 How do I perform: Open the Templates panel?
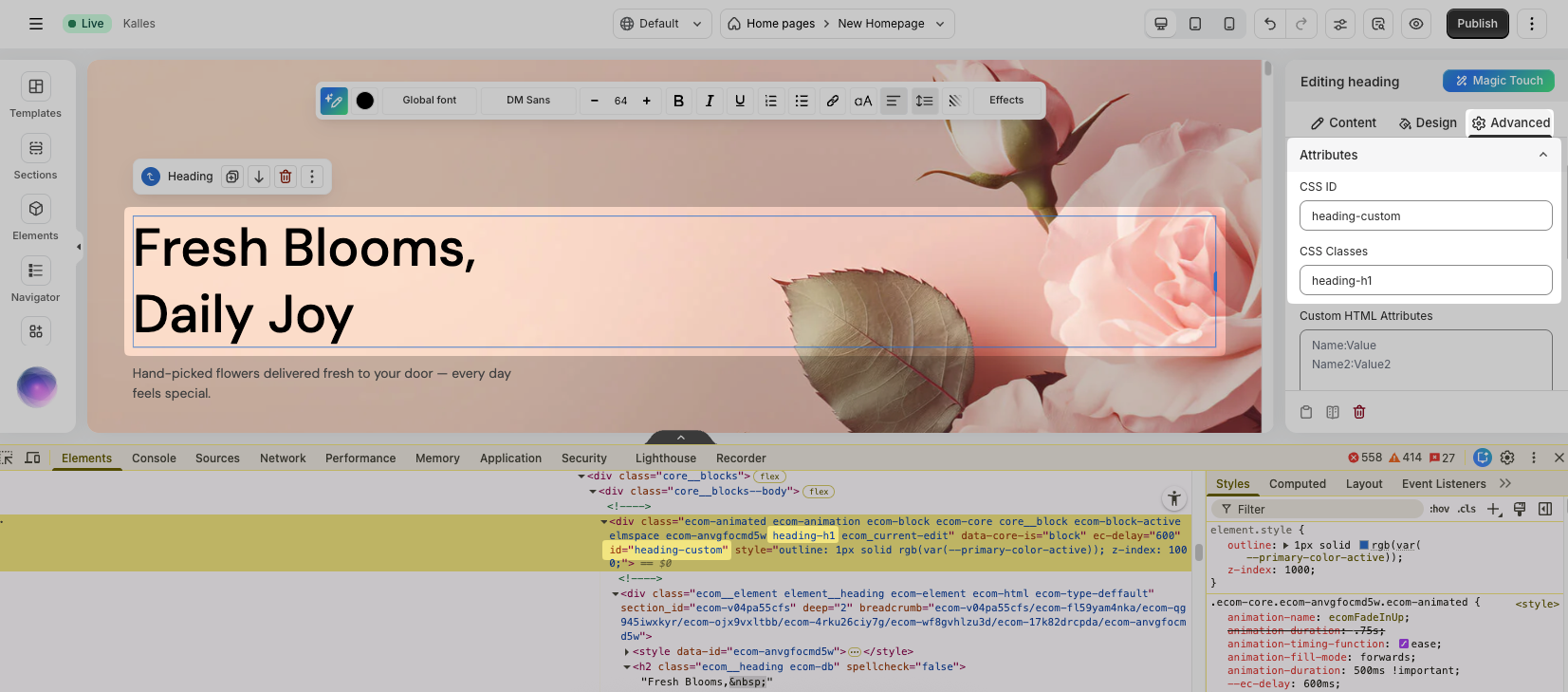click(x=36, y=96)
